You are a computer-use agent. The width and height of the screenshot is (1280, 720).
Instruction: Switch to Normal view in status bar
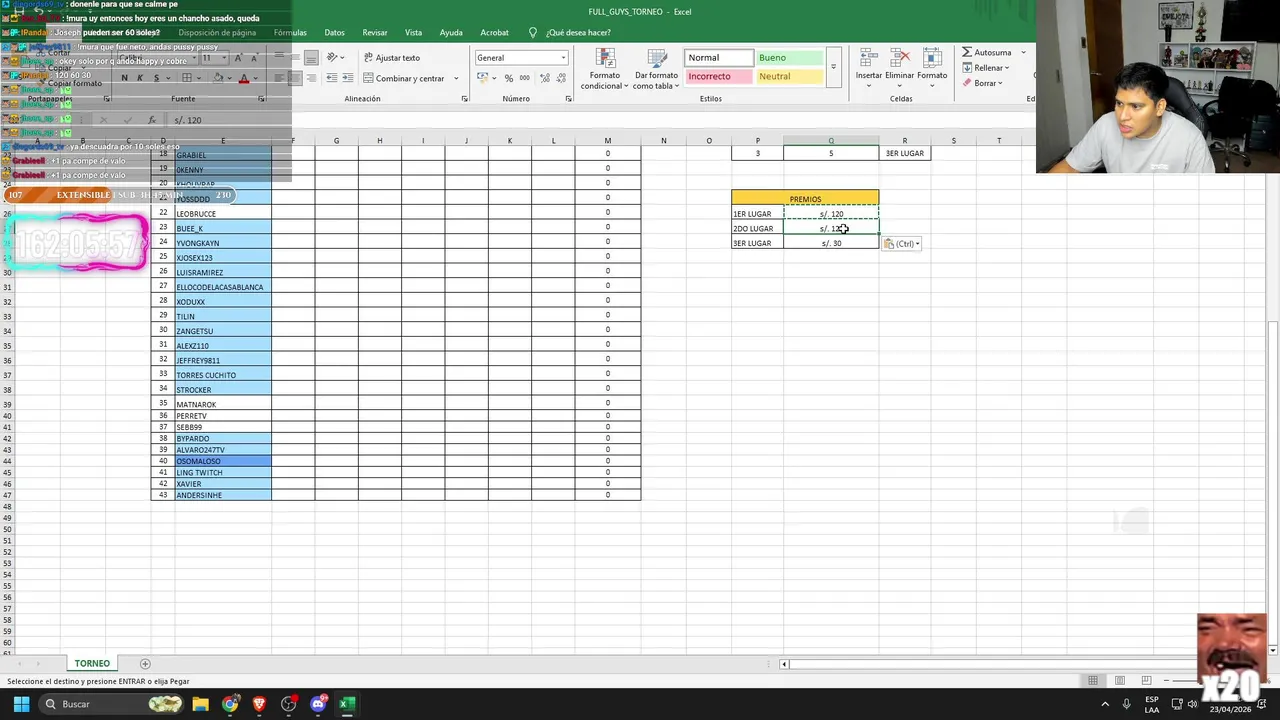(1093, 680)
